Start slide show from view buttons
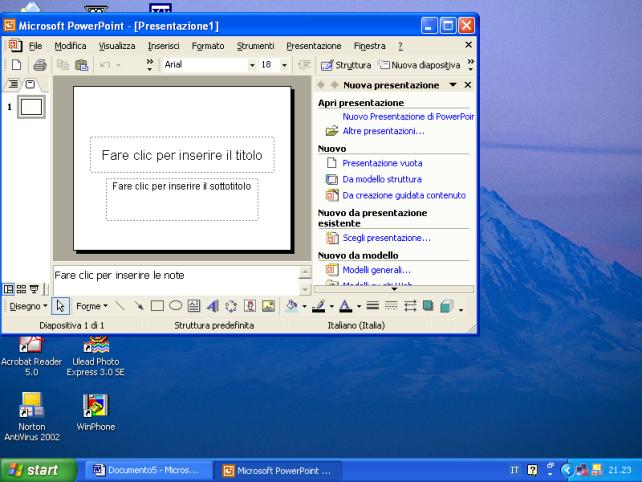Image resolution: width=642 pixels, height=482 pixels. 34,289
